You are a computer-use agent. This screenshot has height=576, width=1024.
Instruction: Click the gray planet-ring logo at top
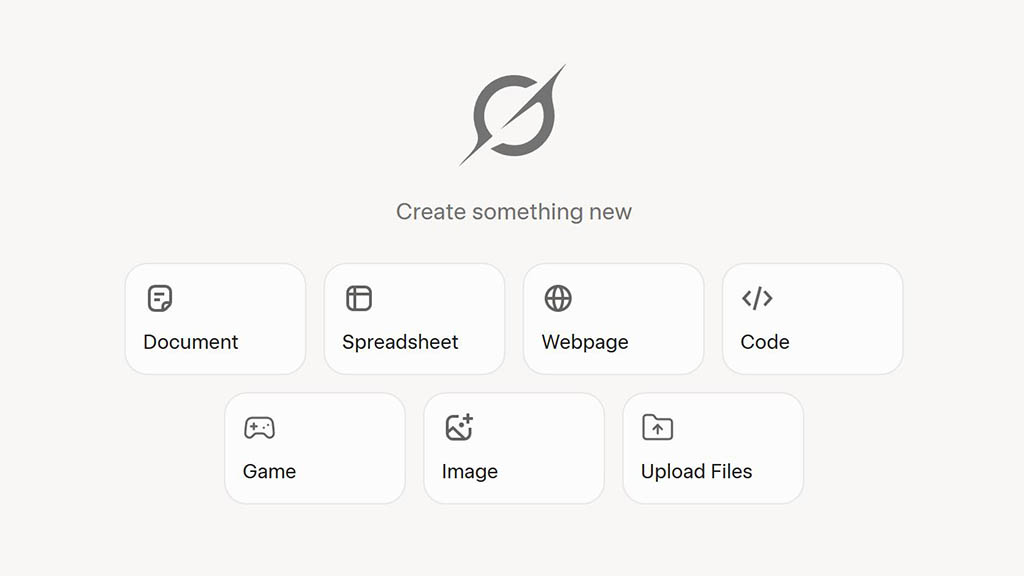coord(513,115)
